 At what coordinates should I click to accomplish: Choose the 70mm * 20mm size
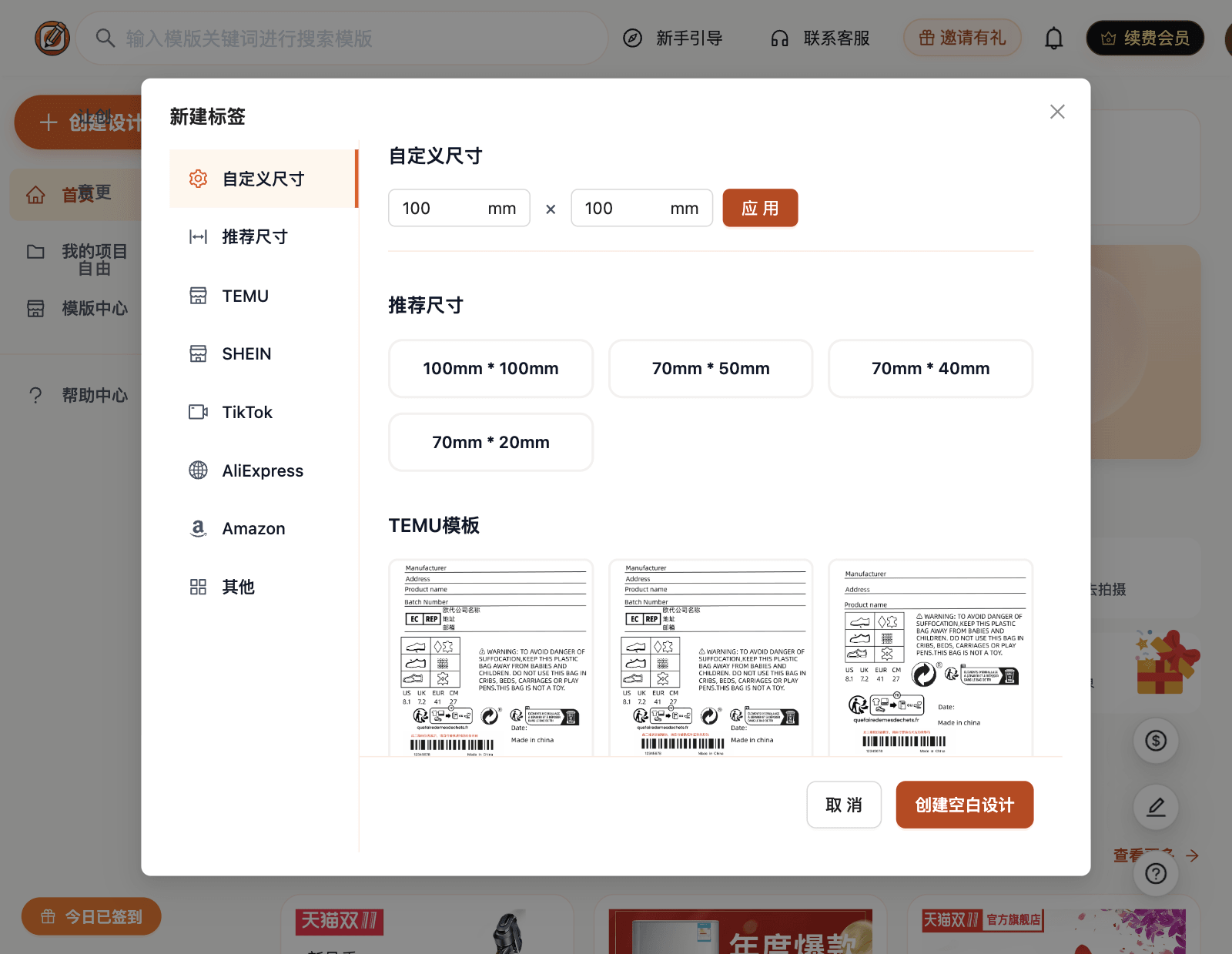[490, 442]
